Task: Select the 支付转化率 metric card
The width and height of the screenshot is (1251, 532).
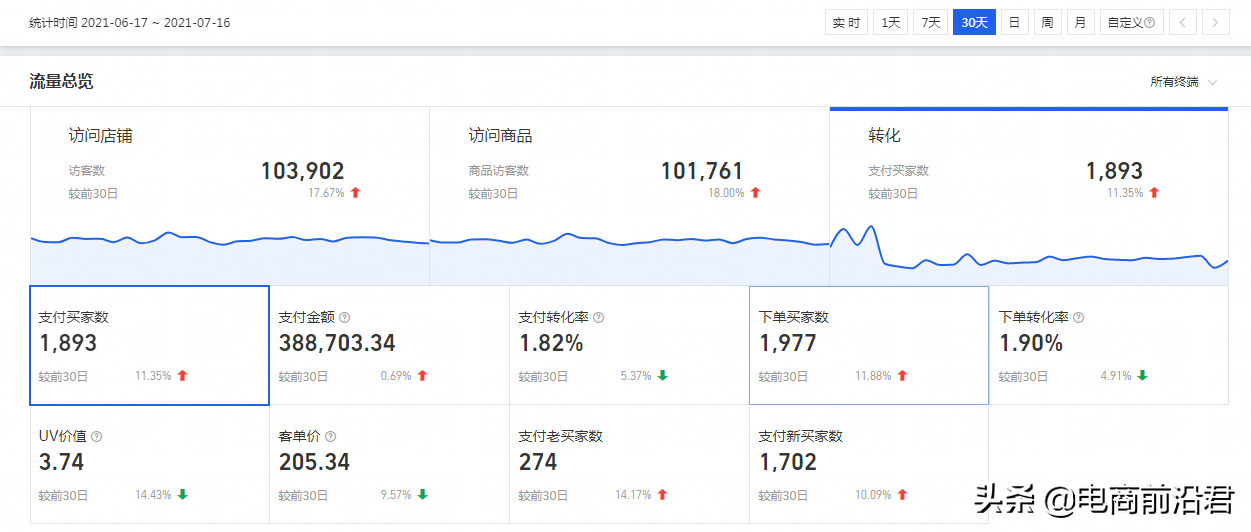Action: point(630,345)
